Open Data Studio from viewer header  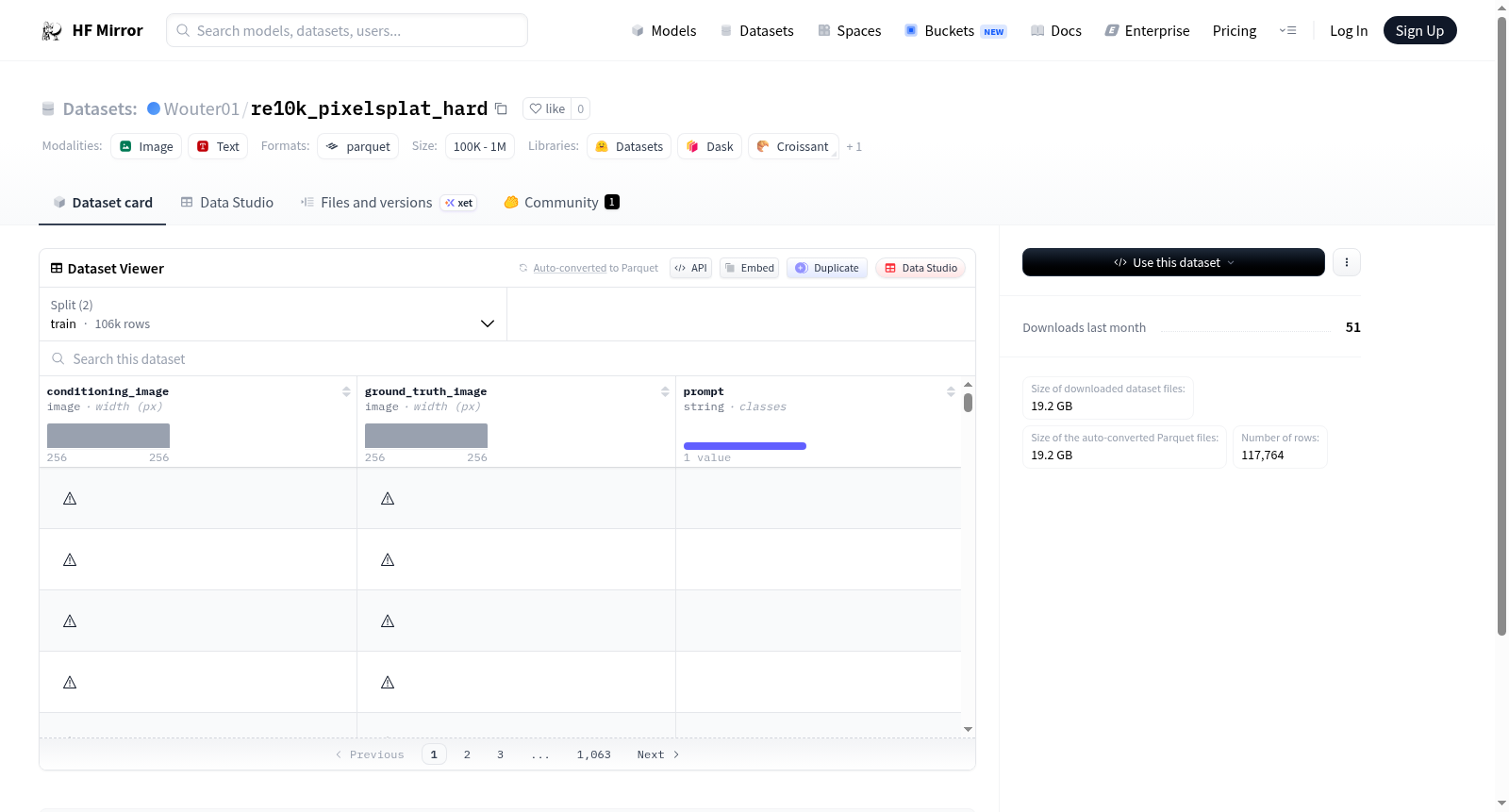920,268
